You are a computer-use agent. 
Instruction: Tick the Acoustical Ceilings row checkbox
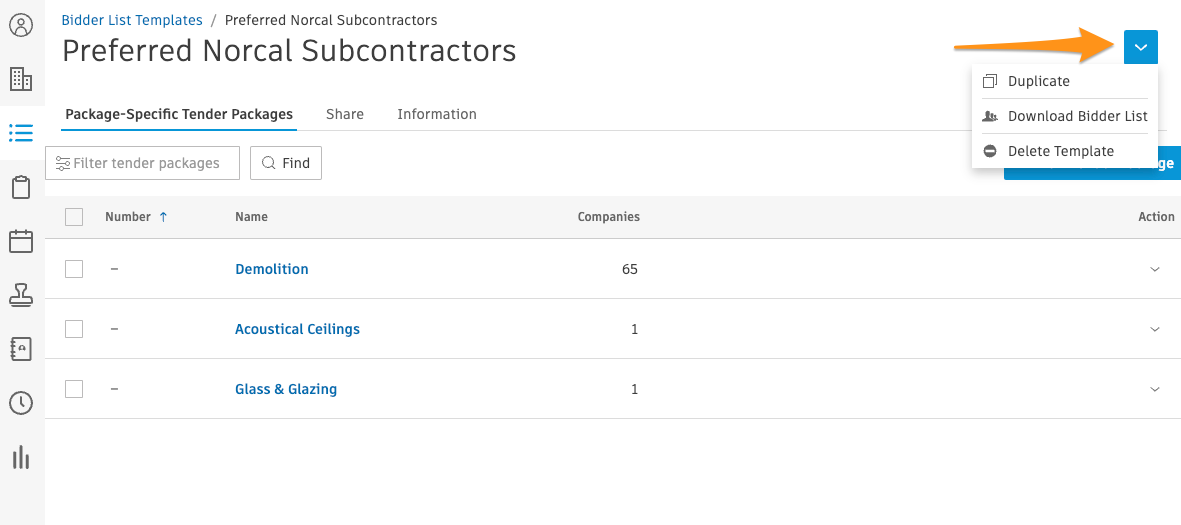[x=74, y=329]
